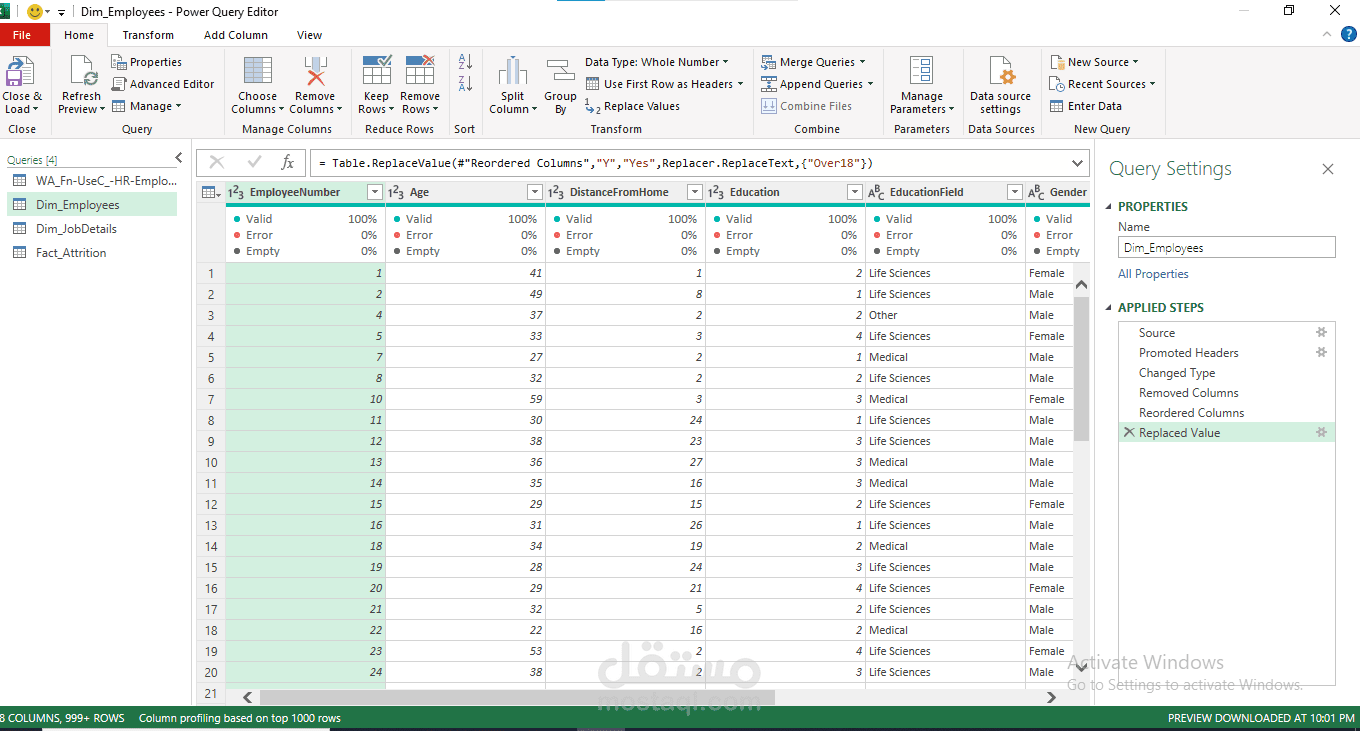
Task: Sort ascending with the A-Z icon
Action: pyautogui.click(x=465, y=63)
